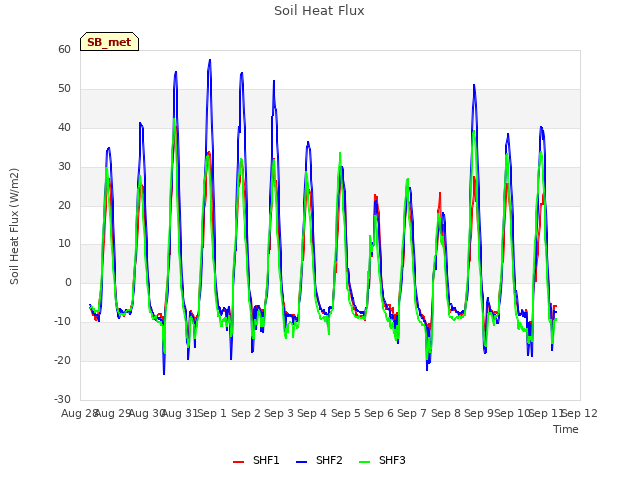Click the SB_met annotation label
The width and height of the screenshot is (640, 480).
coord(109,42)
